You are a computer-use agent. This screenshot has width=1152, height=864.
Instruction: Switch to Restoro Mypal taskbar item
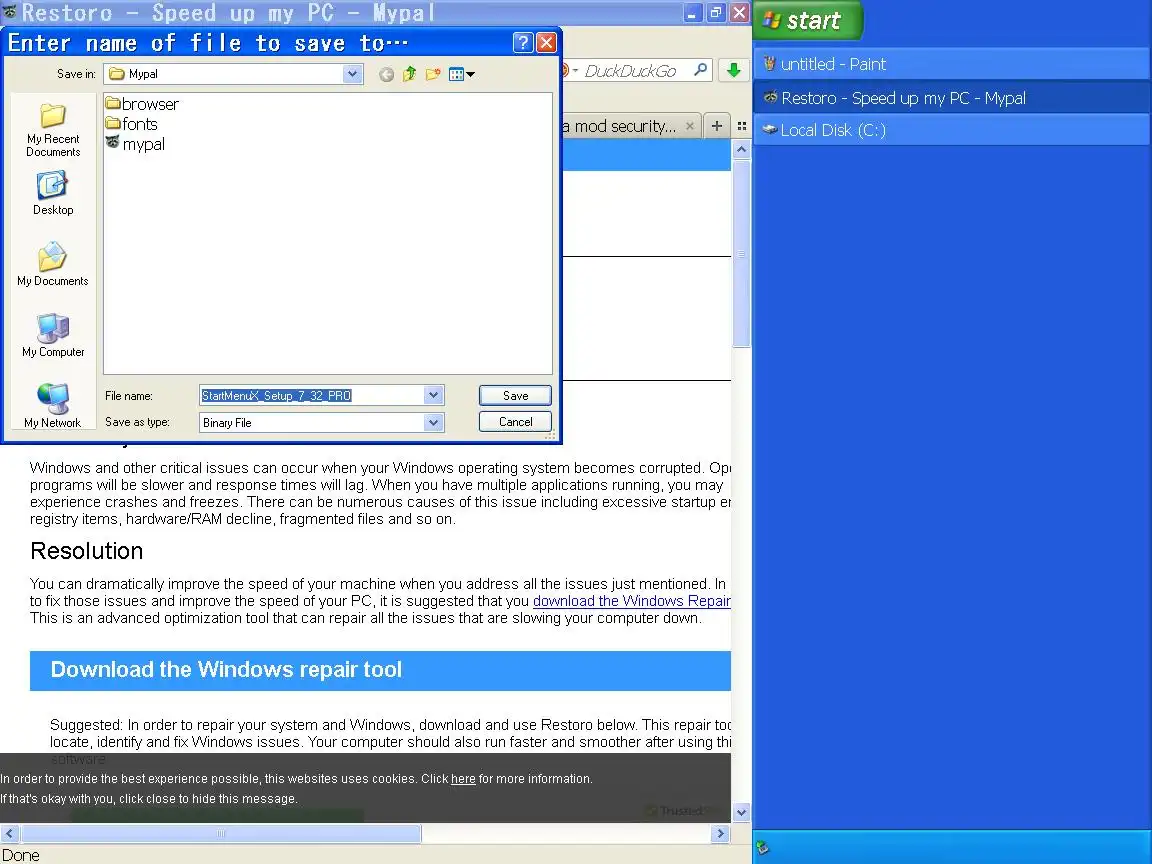point(951,98)
